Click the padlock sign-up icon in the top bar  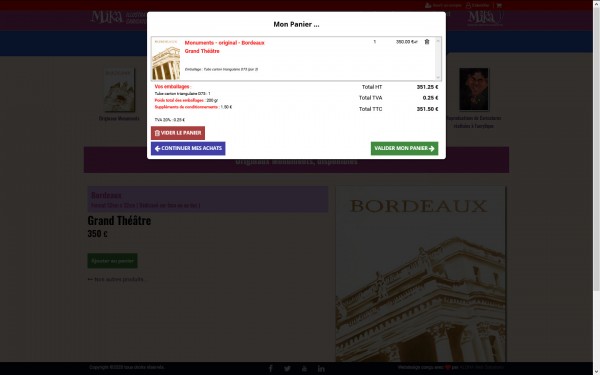point(468,5)
